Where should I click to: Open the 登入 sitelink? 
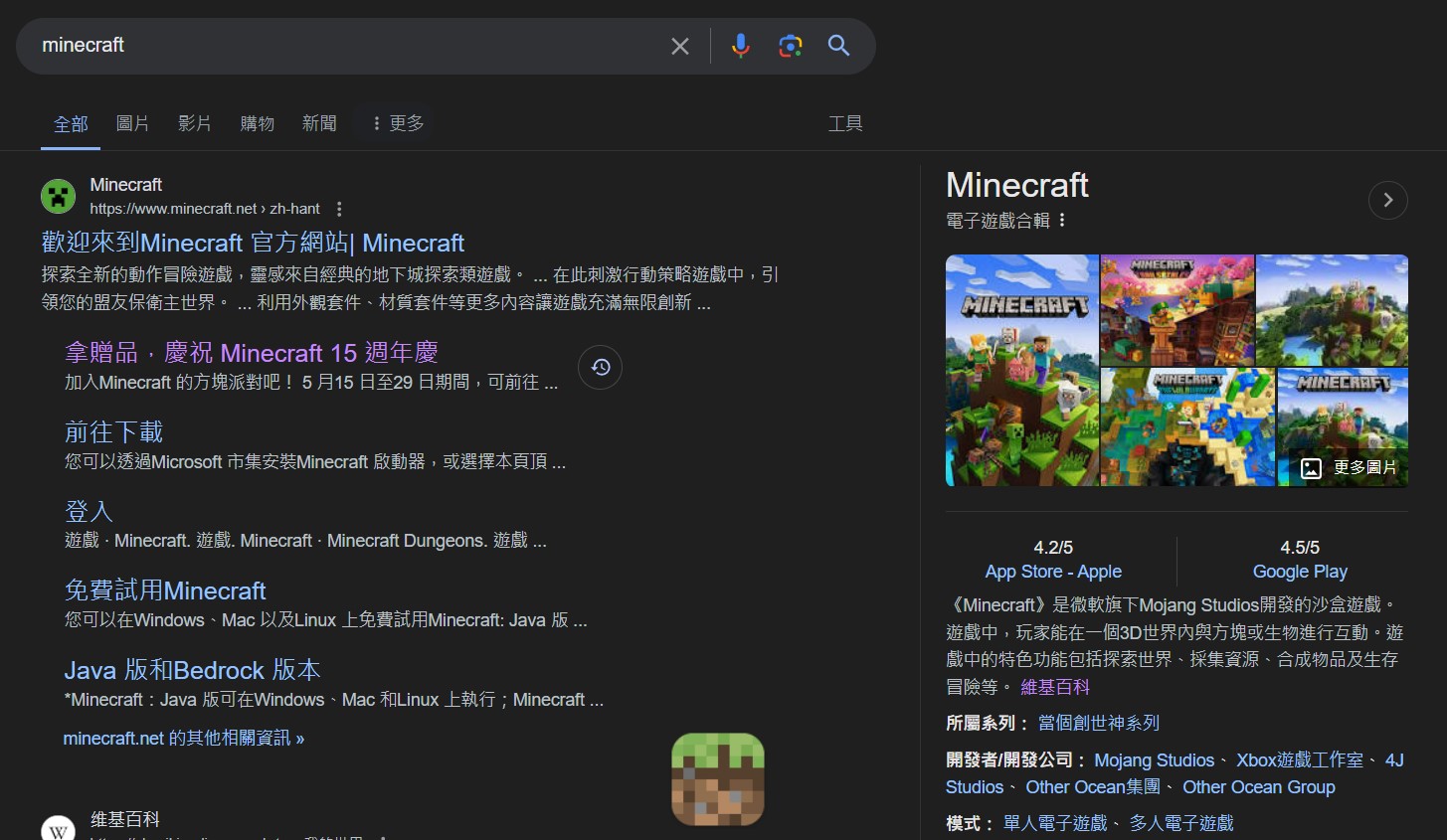tap(89, 511)
